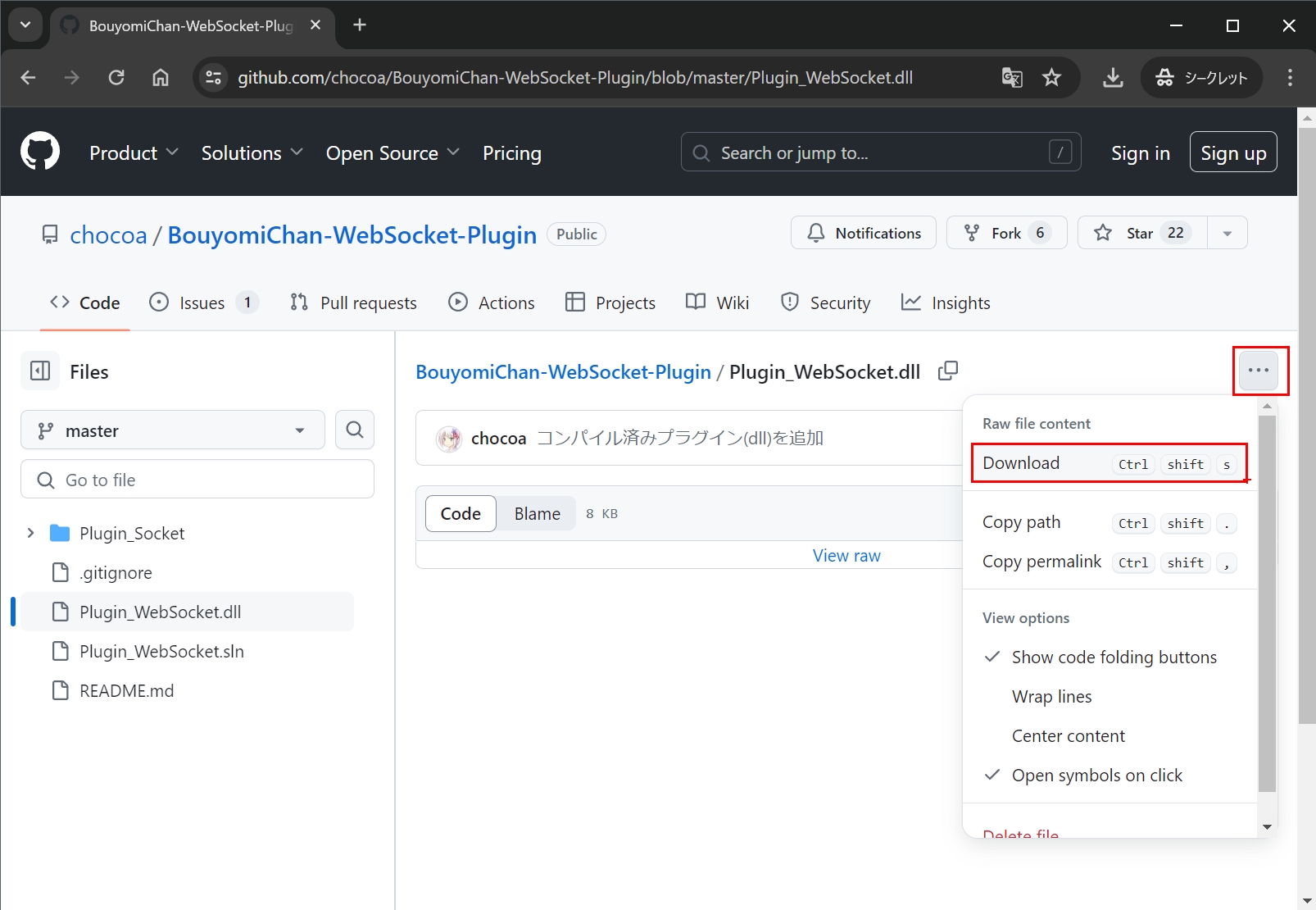This screenshot has width=1316, height=910.
Task: Close the BouyomiChan browser tab
Action: pos(315,25)
